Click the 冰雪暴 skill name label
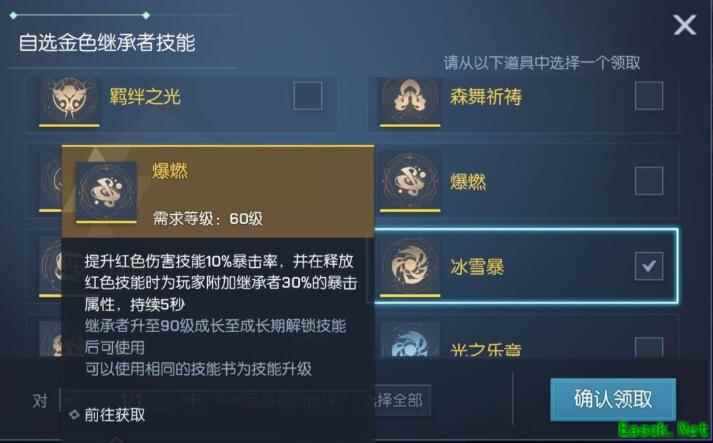 click(x=477, y=267)
